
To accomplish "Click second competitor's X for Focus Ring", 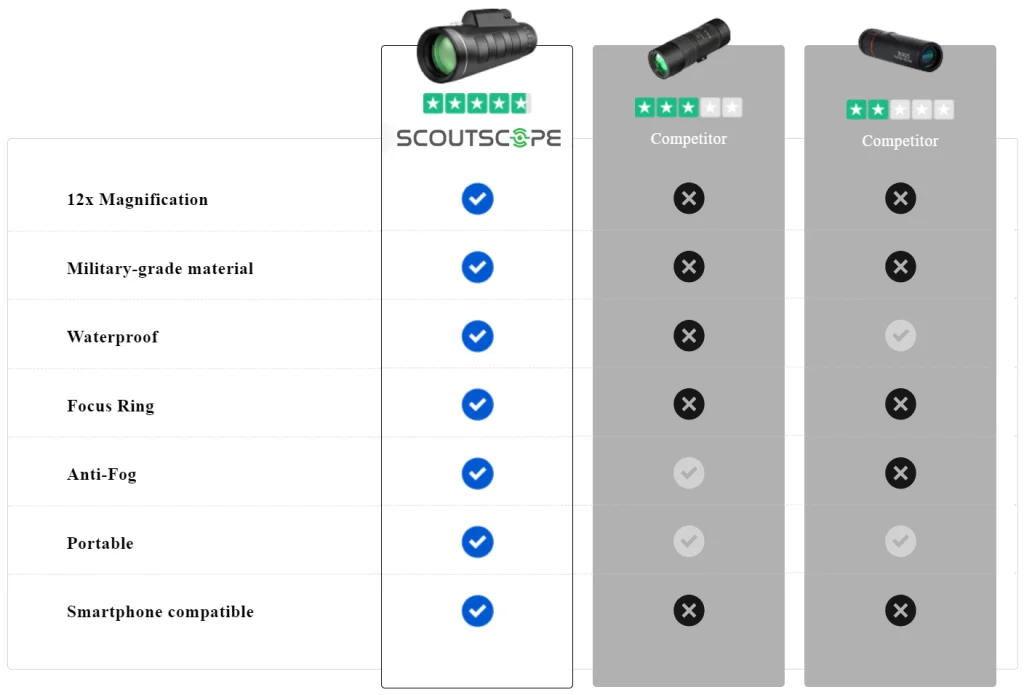I will 901,404.
